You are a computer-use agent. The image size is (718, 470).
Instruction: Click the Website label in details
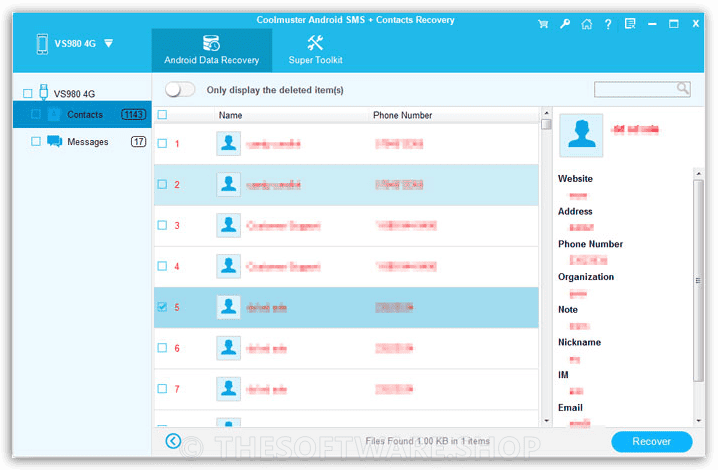575,179
